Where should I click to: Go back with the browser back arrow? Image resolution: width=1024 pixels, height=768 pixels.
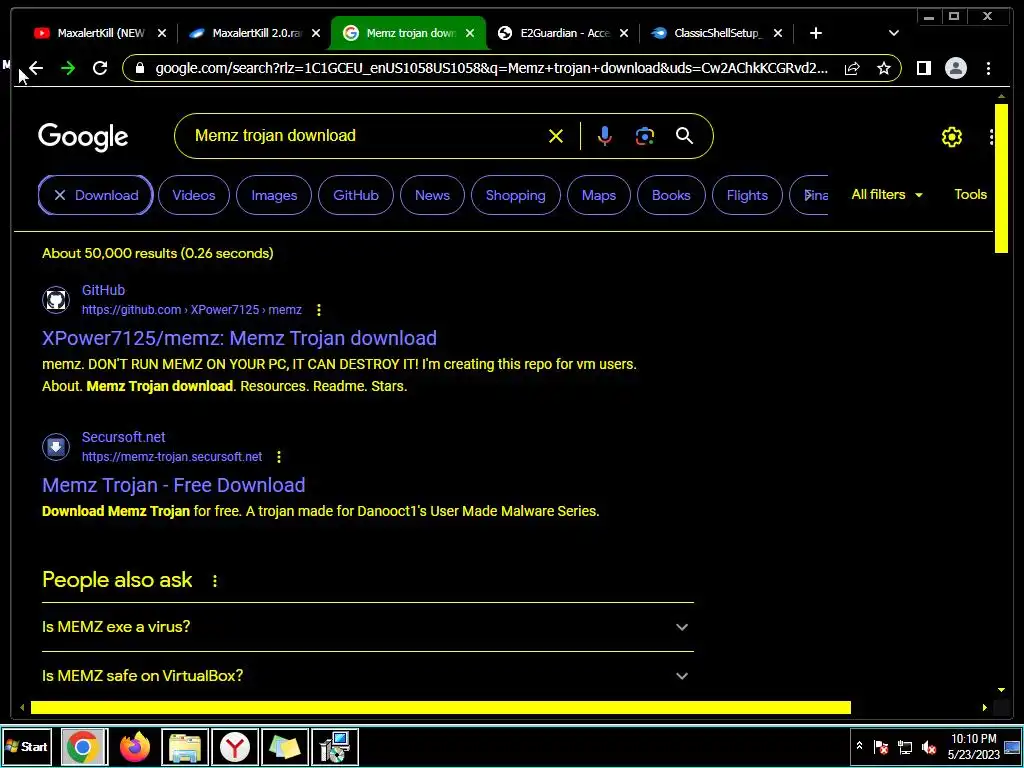tap(35, 68)
